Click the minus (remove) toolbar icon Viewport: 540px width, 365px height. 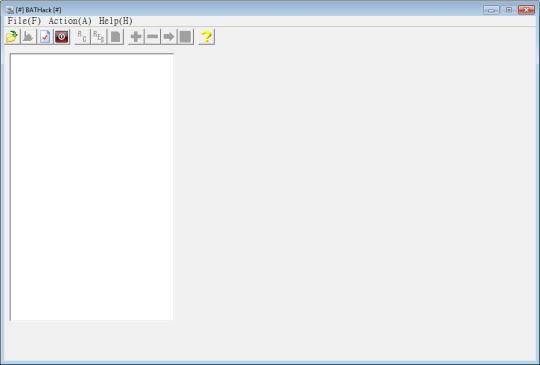click(153, 37)
